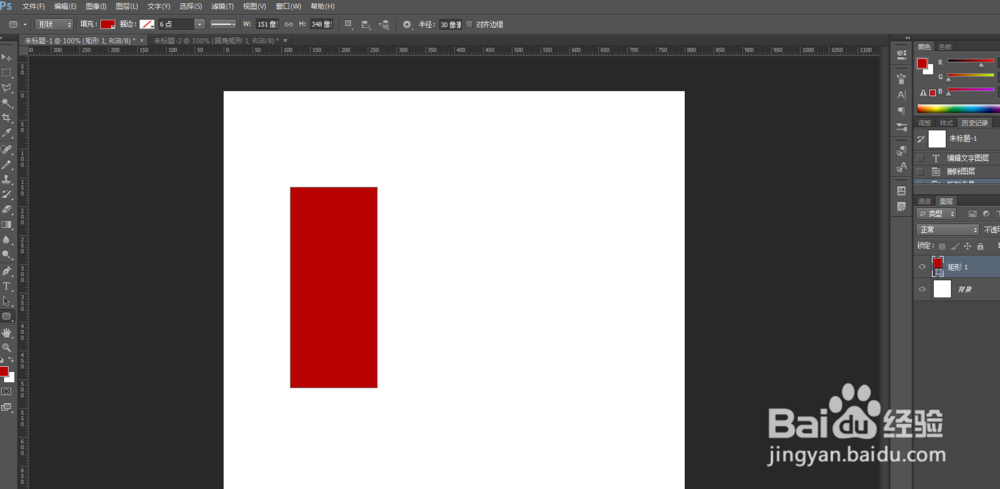Image resolution: width=1000 pixels, height=489 pixels.
Task: Open the layer filter type dropdown
Action: coord(936,214)
